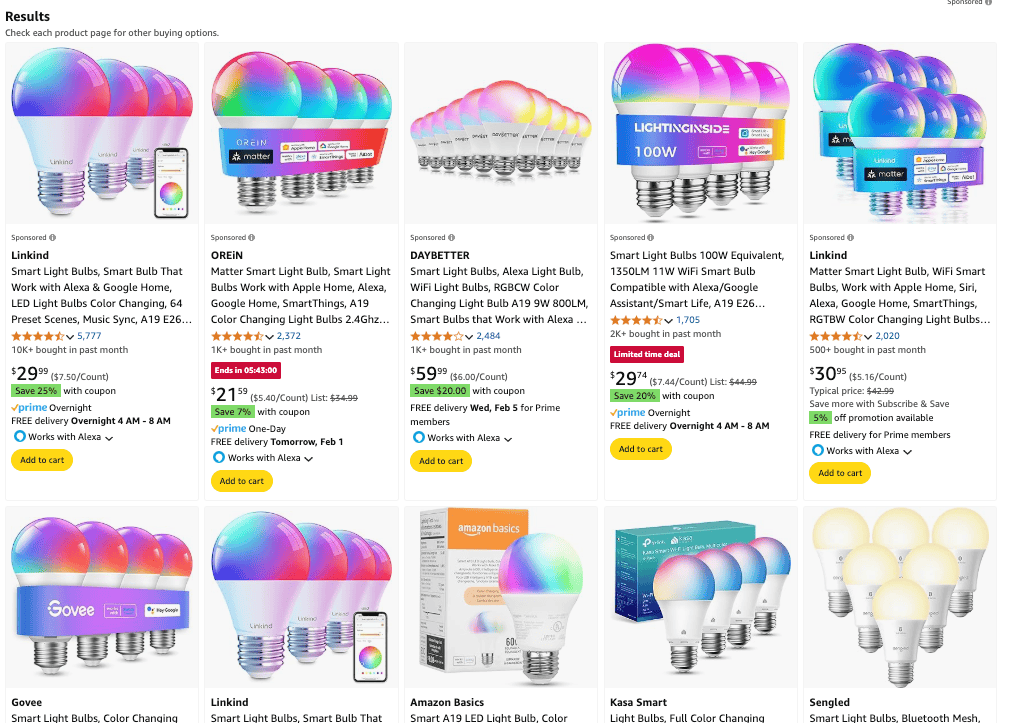Click the Sponsored info icon at top right
This screenshot has width=1010, height=723.
pos(989,3)
